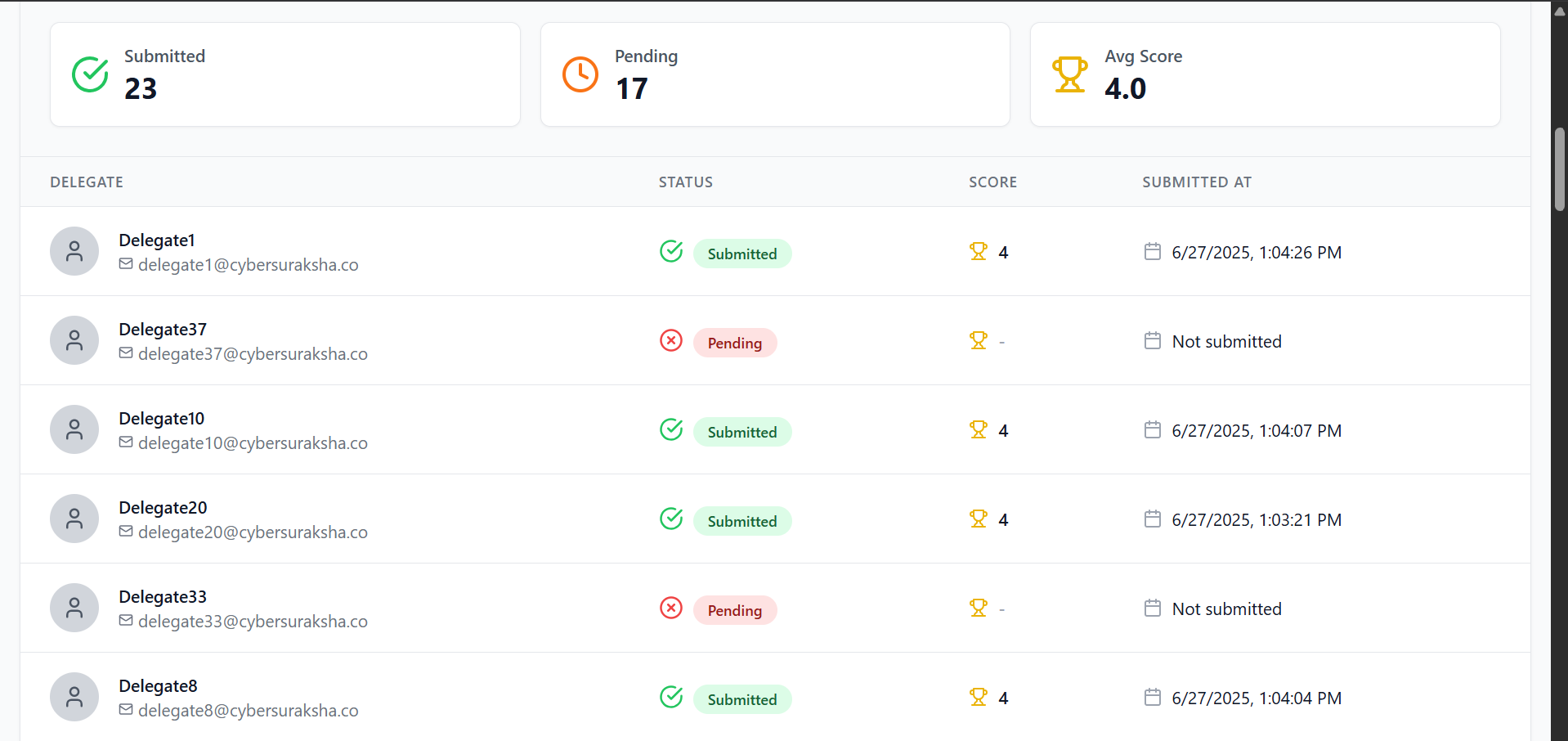Click the 6/27/2025, 1:04:26 PM timestamp
The width and height of the screenshot is (1568, 741).
pyautogui.click(x=1257, y=253)
